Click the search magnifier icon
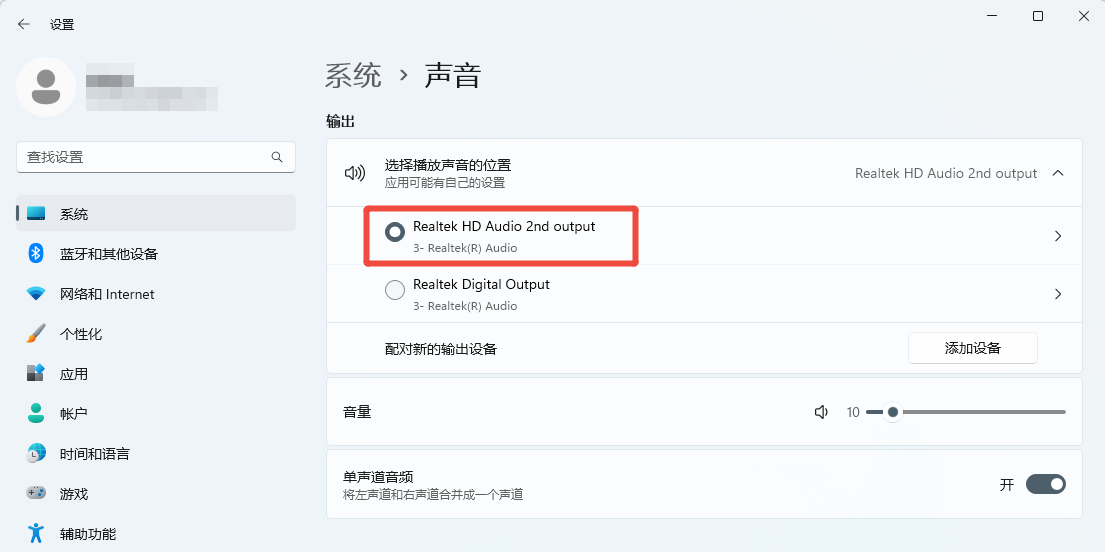This screenshot has width=1105, height=552. [277, 157]
